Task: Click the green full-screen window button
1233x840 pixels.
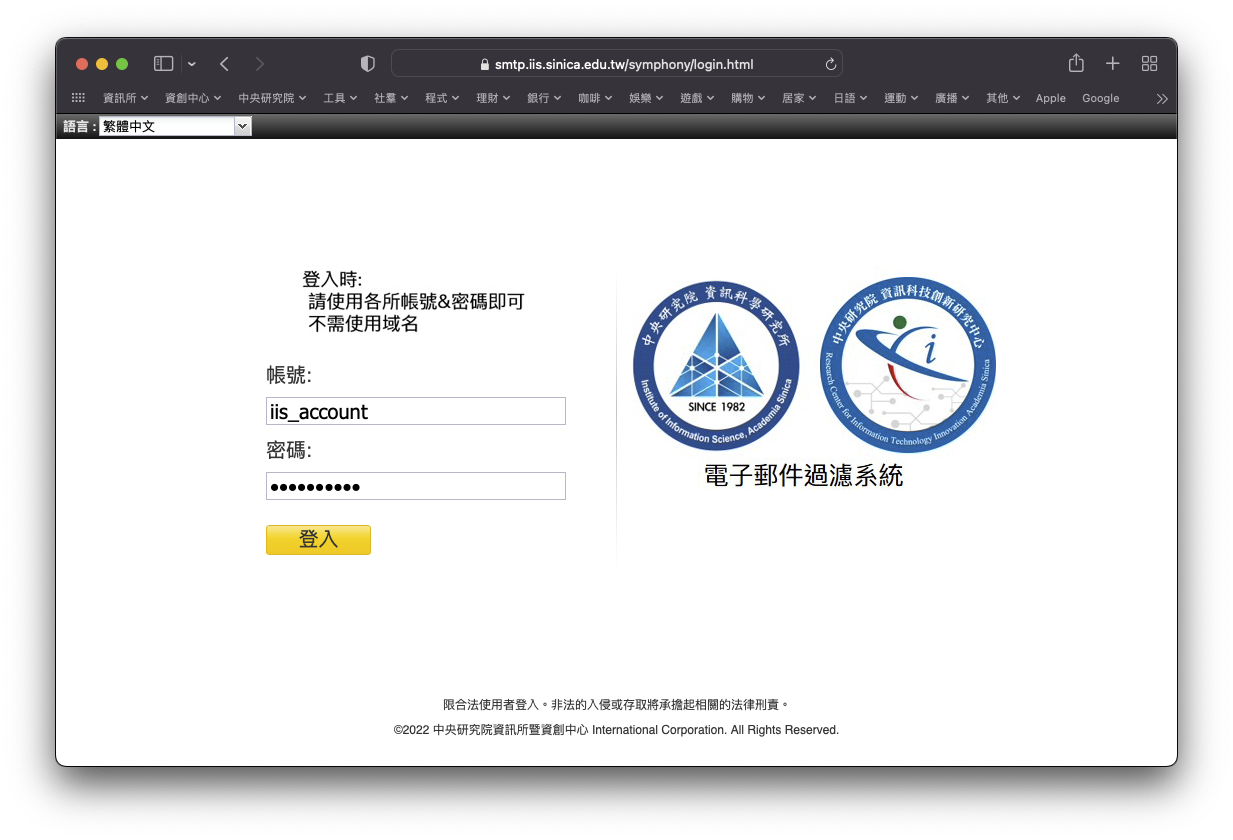Action: pos(122,64)
